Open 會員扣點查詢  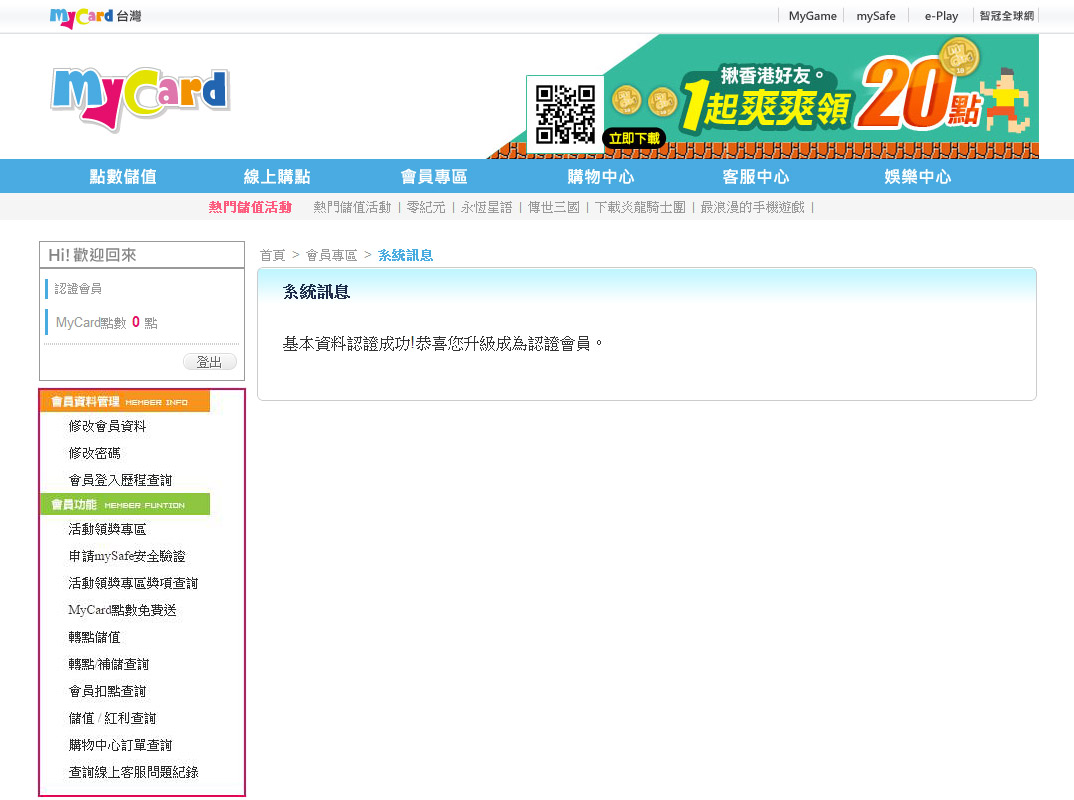pyautogui.click(x=108, y=692)
